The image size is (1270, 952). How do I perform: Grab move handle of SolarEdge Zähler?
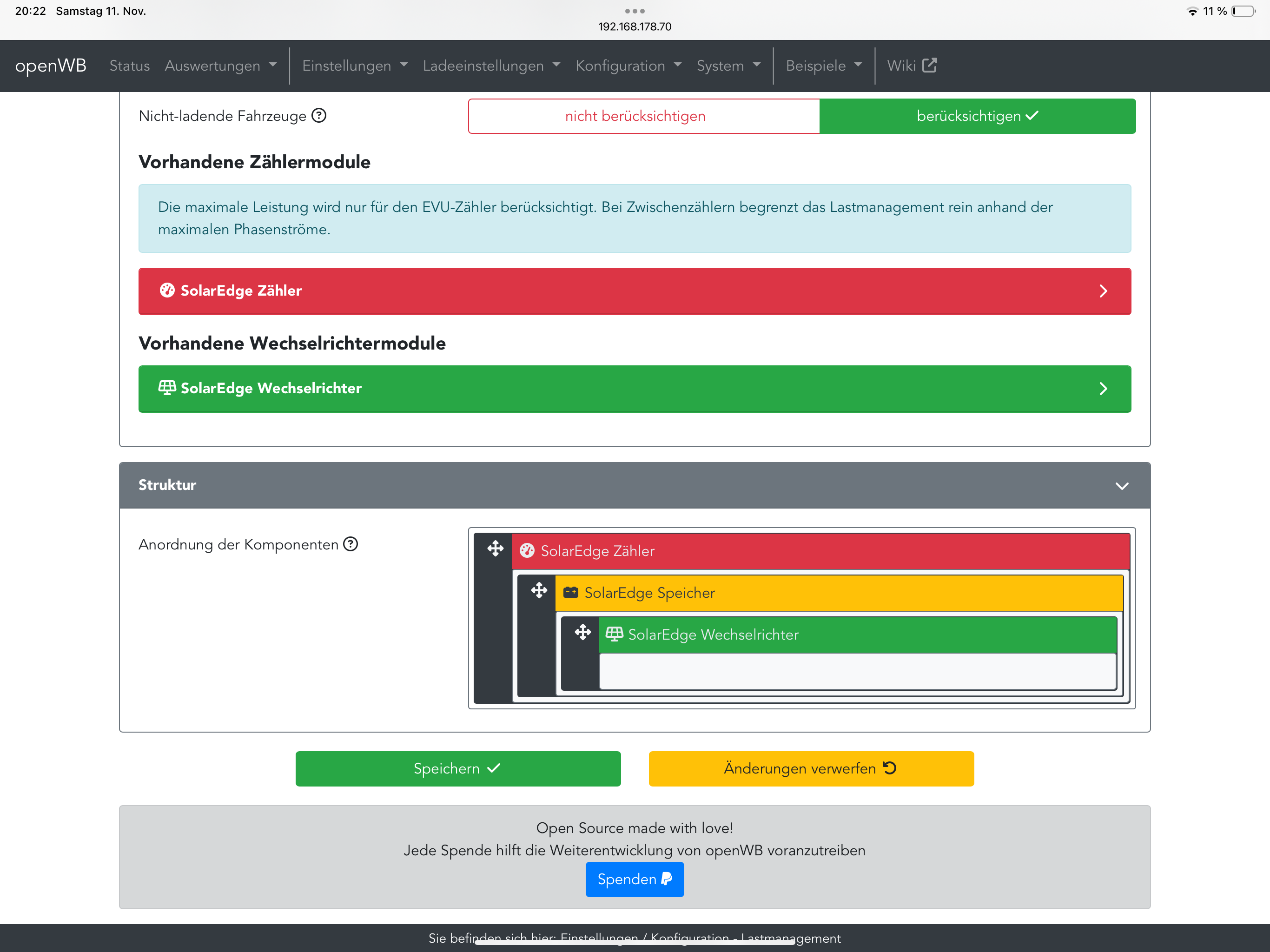pyautogui.click(x=495, y=549)
